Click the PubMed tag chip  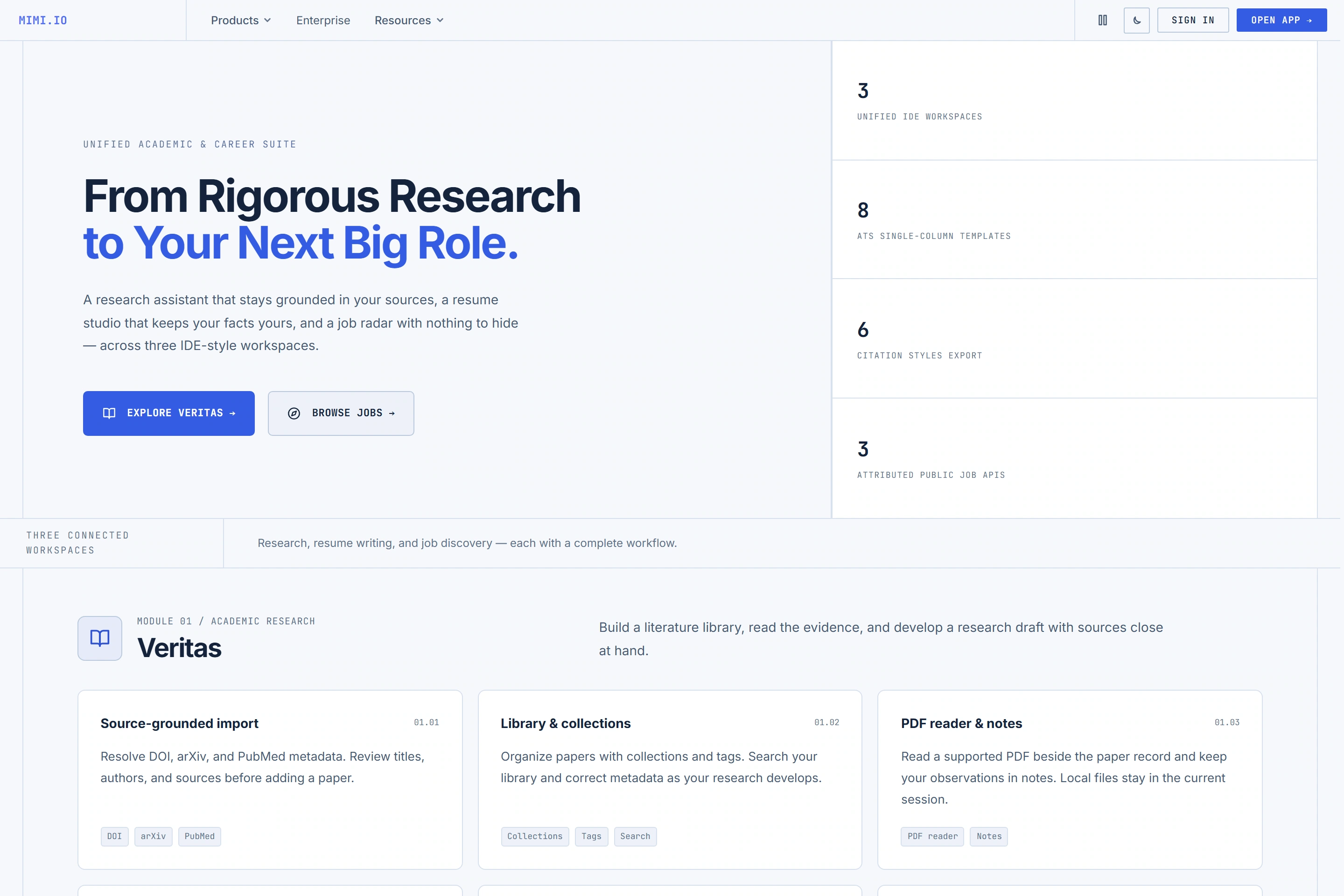coord(199,837)
